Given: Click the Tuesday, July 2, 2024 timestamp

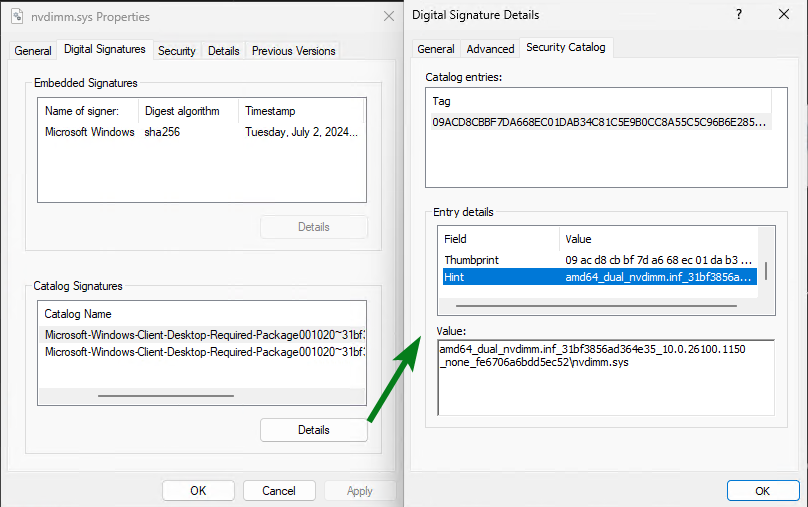Looking at the screenshot, I should click(x=301, y=132).
